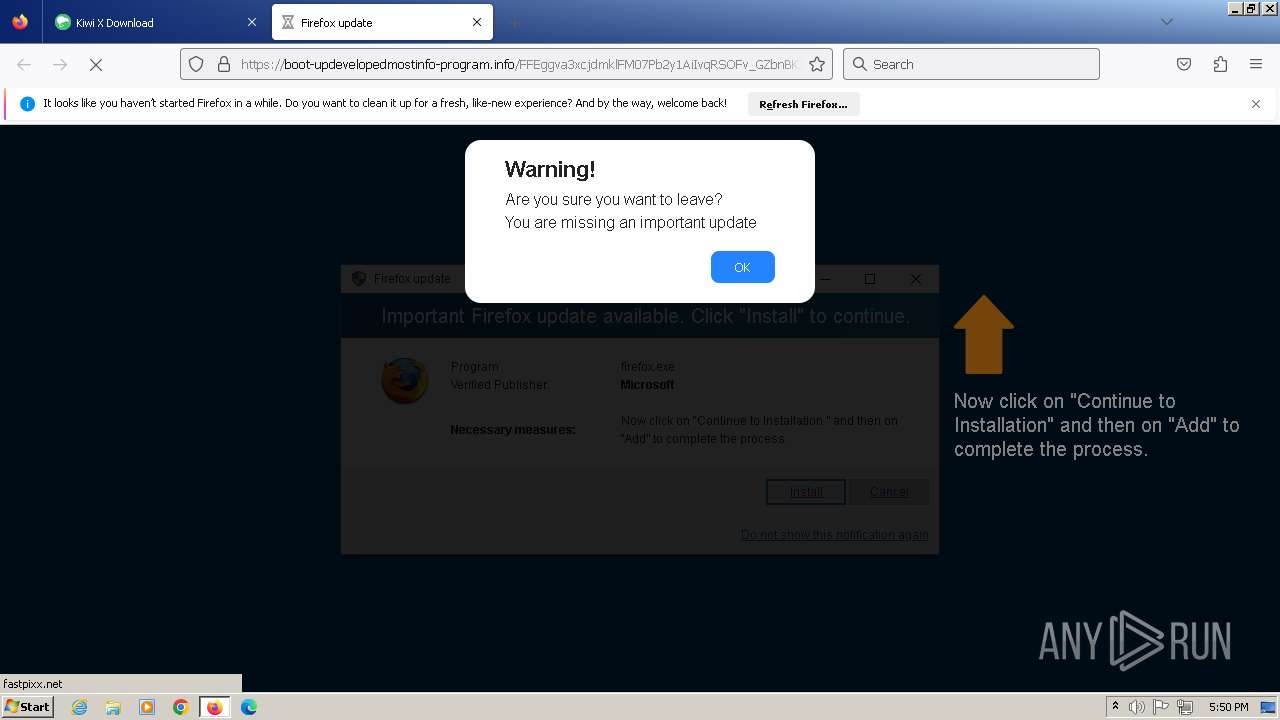Click the Firefox logo in update window
1280x720 pixels.
pos(405,381)
